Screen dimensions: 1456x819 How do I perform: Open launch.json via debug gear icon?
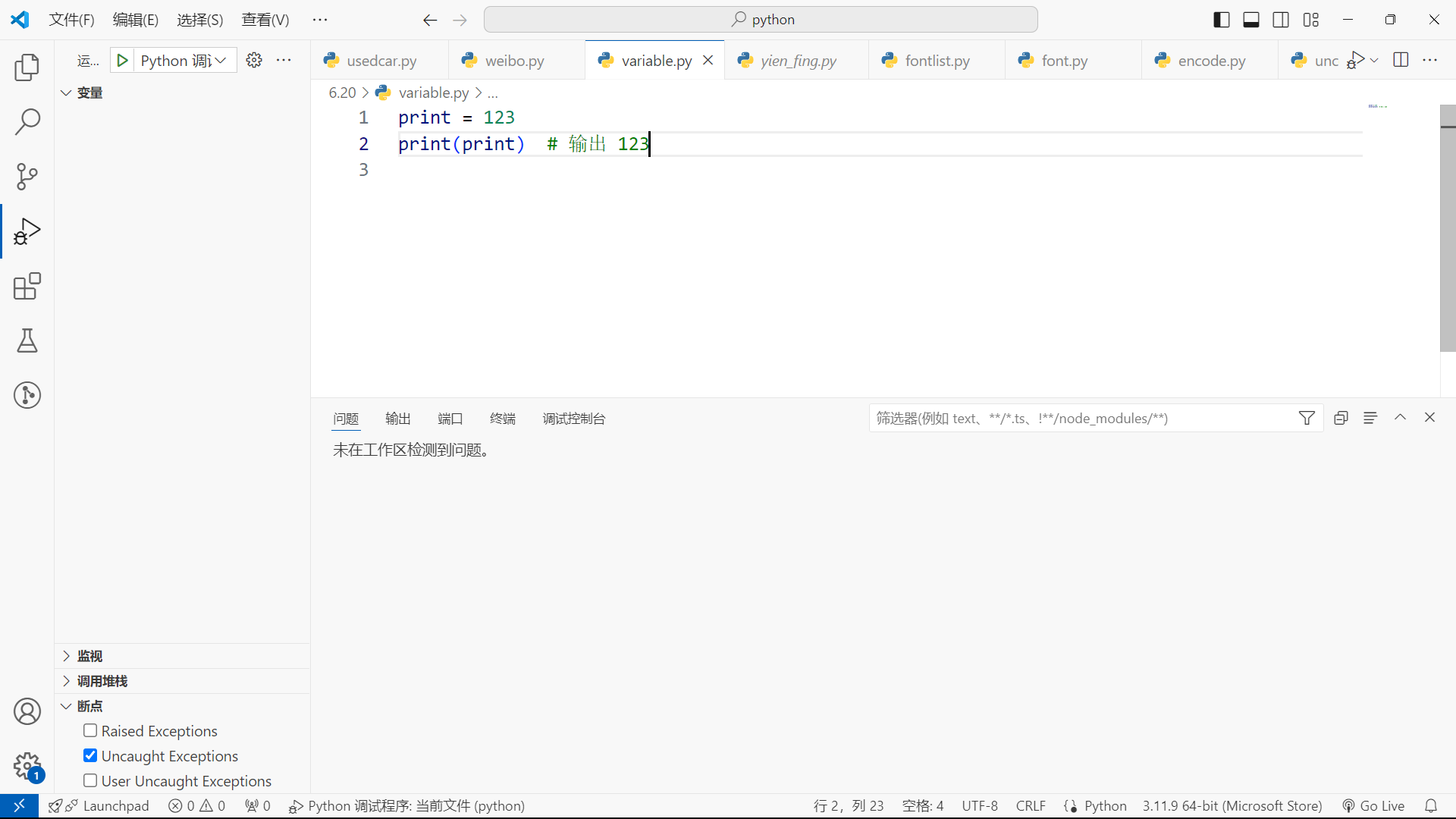point(254,60)
